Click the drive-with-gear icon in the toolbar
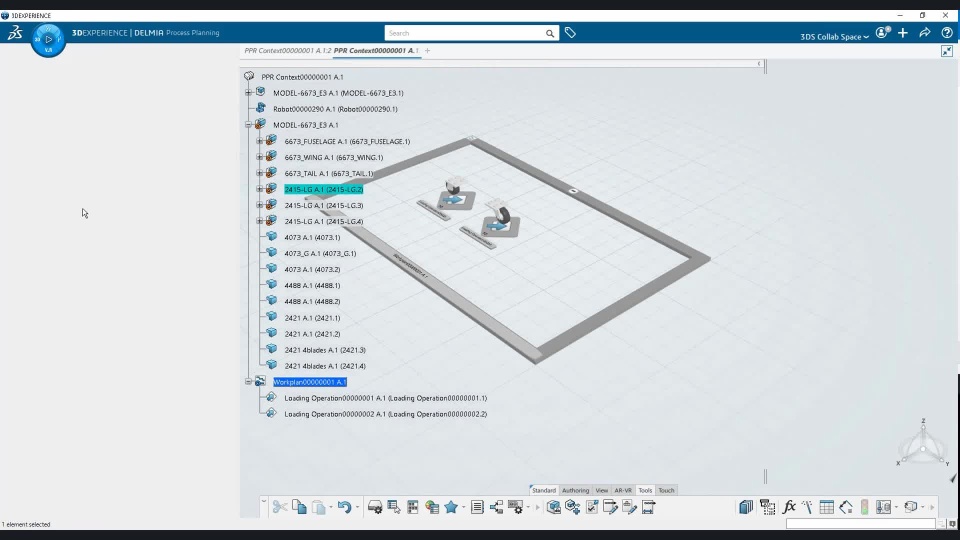 (x=375, y=507)
